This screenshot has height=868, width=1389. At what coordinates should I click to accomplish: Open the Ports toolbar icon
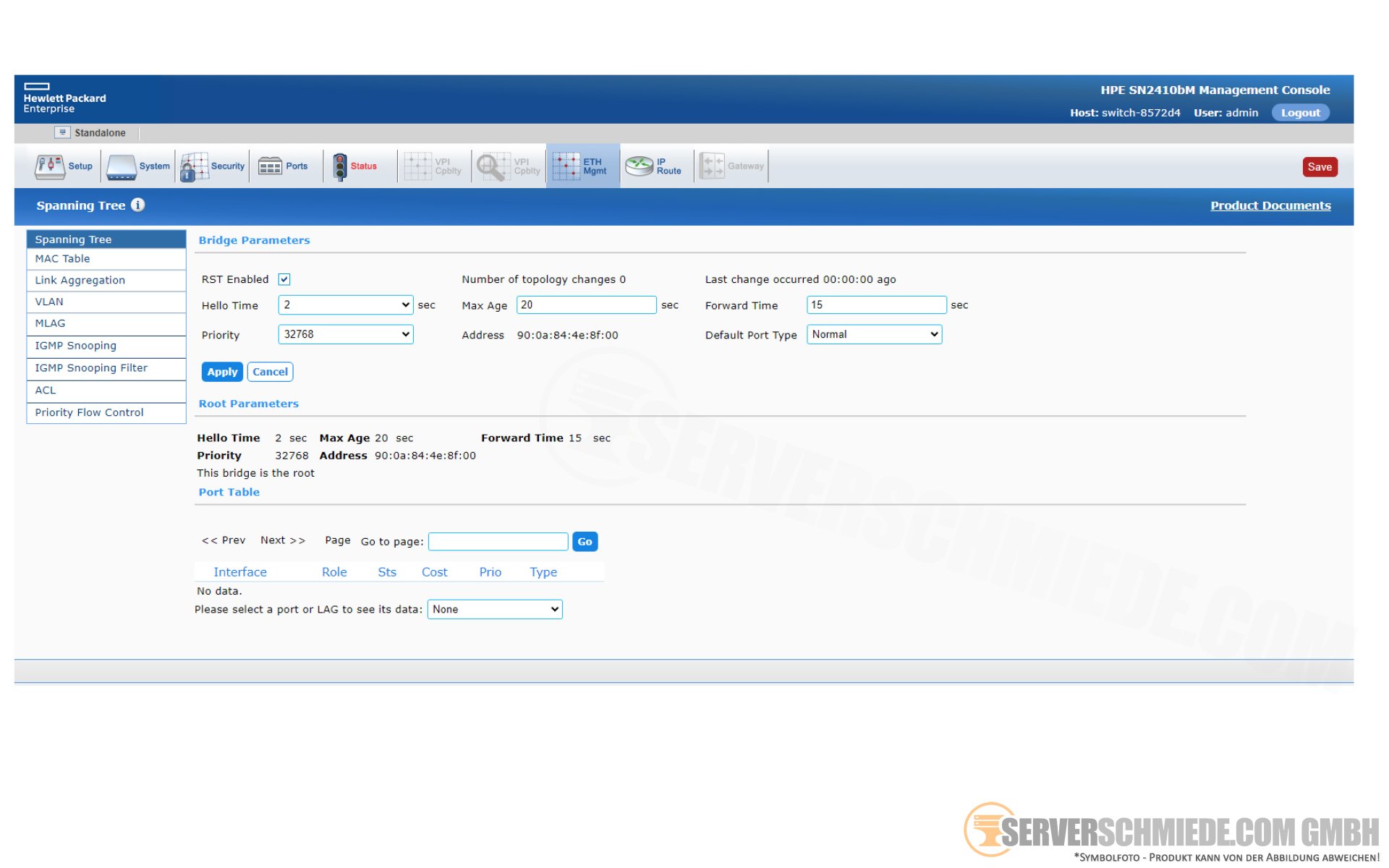point(270,166)
